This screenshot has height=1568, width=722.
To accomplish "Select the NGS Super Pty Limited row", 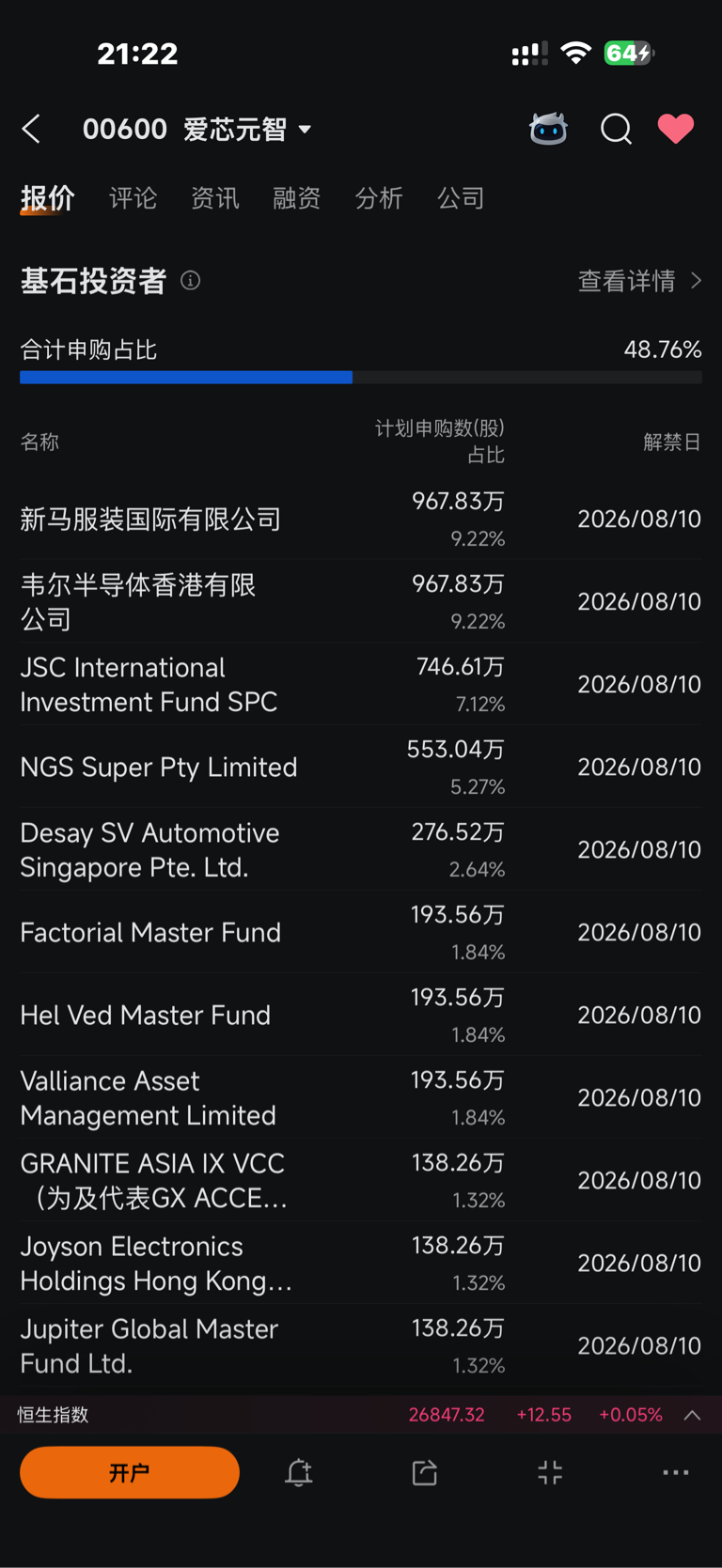I will point(361,767).
